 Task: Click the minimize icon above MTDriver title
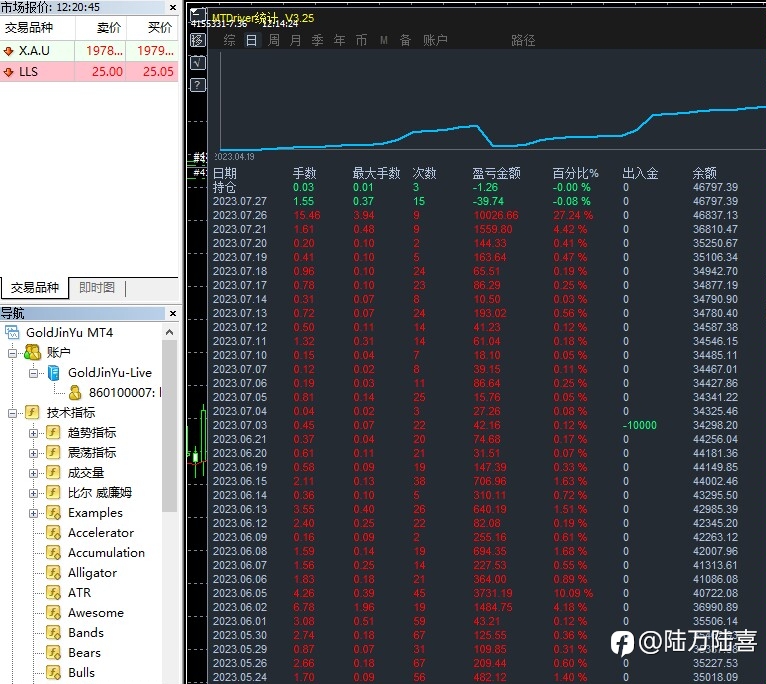[x=198, y=15]
